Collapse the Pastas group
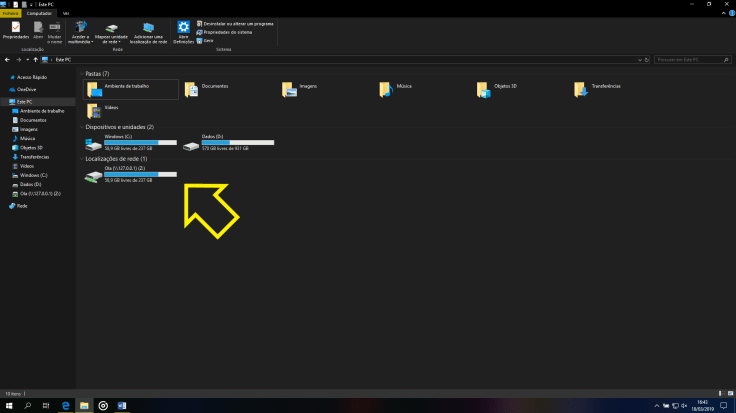The image size is (736, 413). point(82,74)
